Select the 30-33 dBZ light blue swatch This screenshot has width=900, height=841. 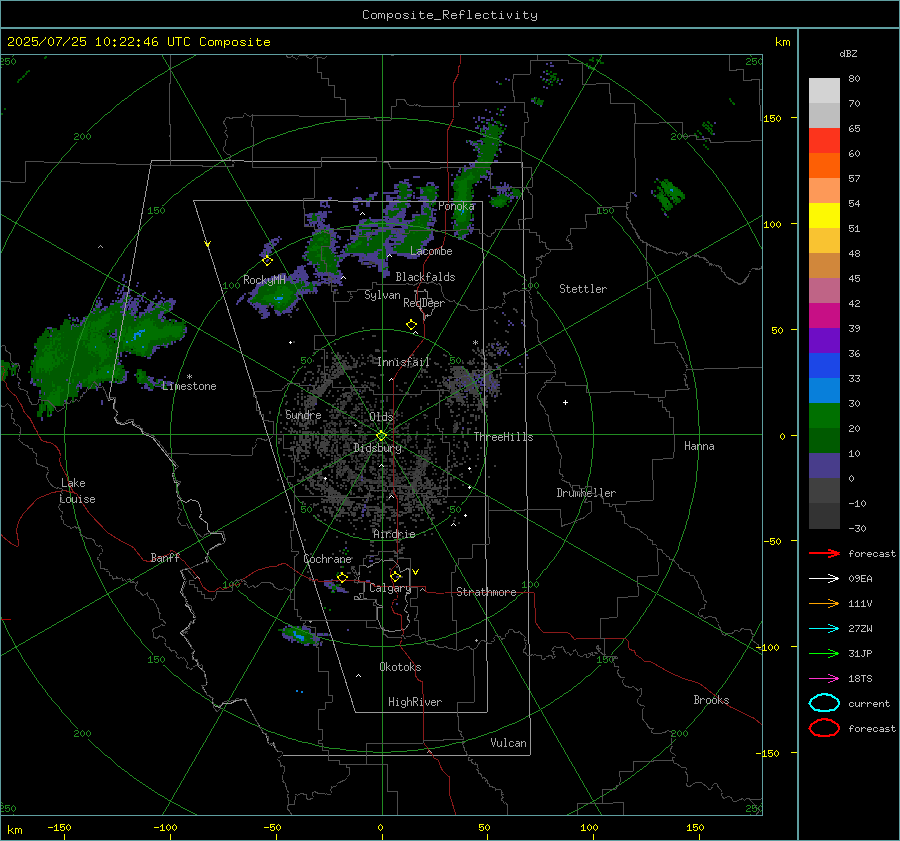click(824, 390)
